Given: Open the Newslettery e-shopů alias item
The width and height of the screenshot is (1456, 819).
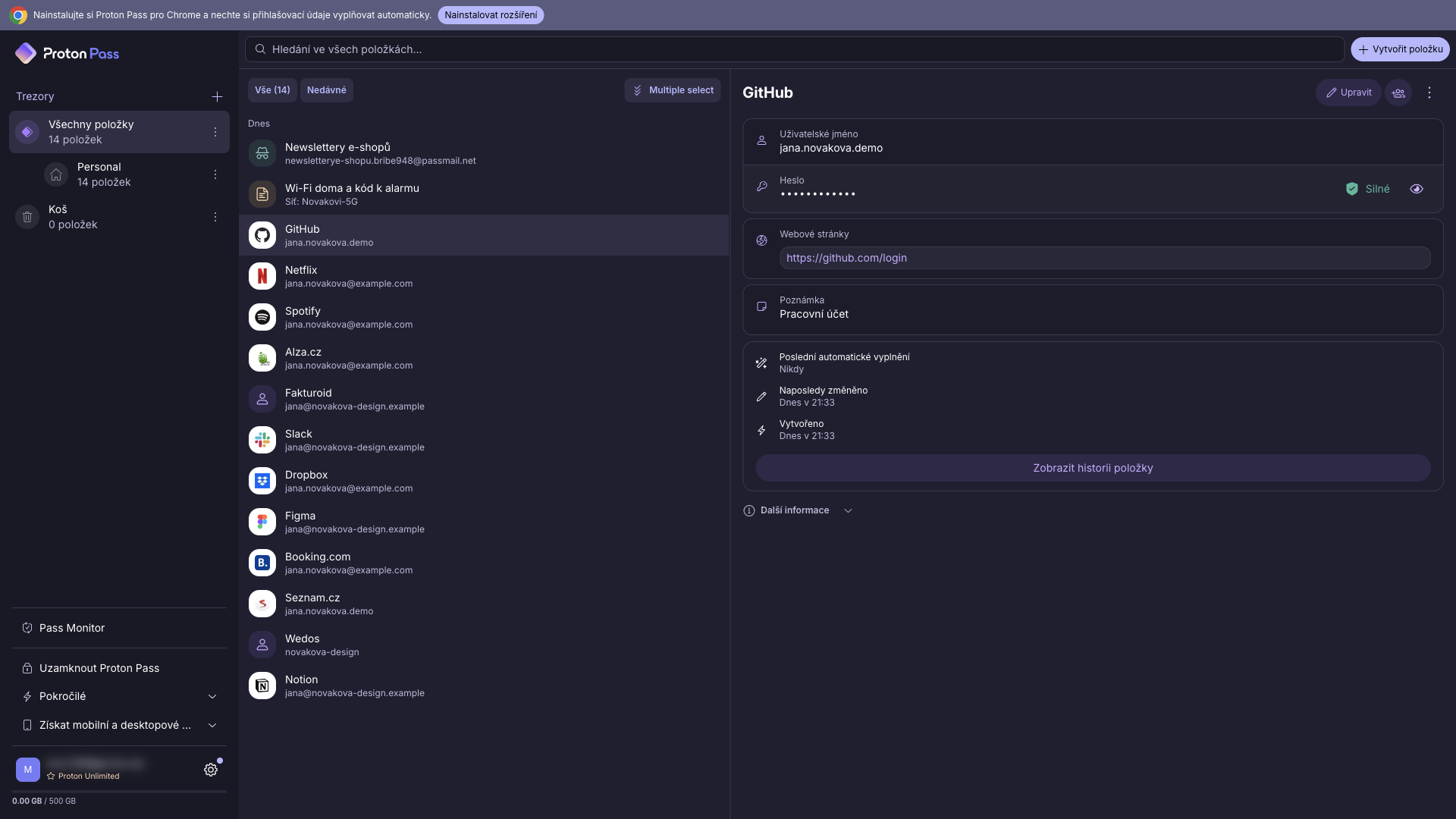Looking at the screenshot, I should point(484,153).
